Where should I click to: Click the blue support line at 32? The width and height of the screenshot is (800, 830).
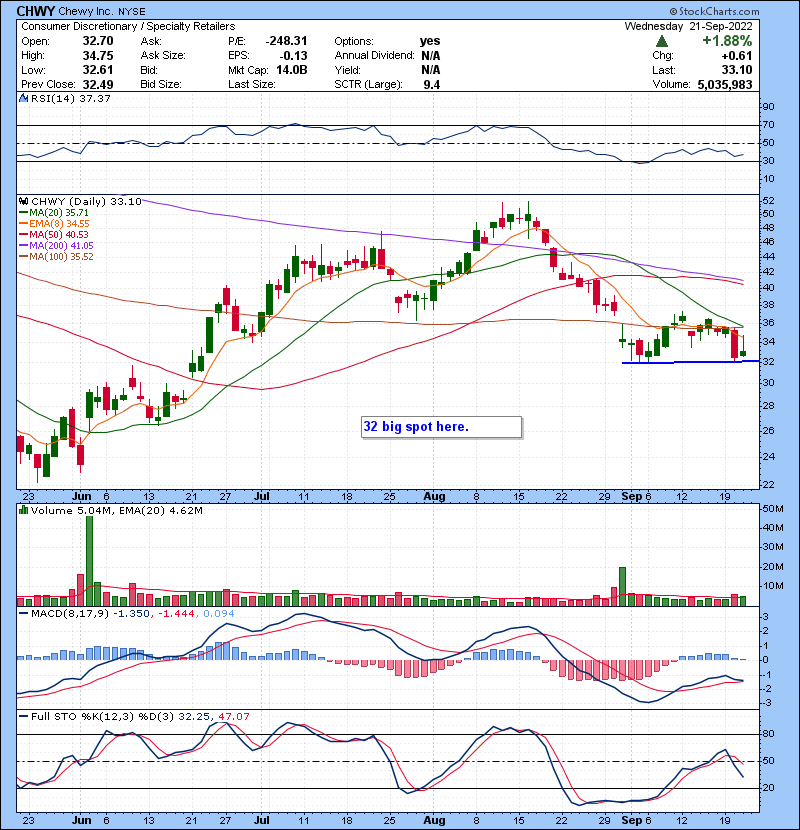pos(690,362)
